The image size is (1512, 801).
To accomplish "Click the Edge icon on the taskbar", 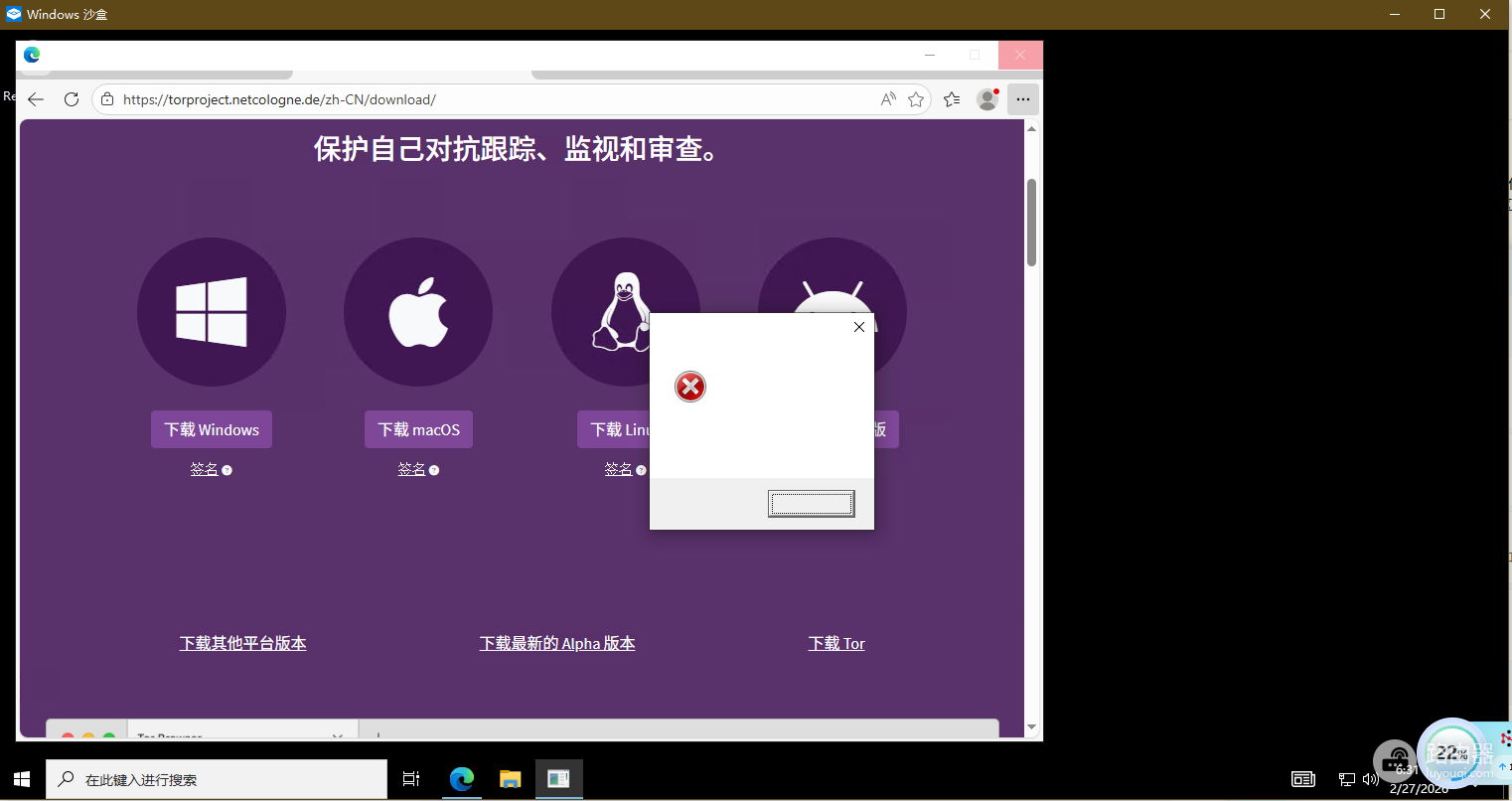I will [x=462, y=780].
